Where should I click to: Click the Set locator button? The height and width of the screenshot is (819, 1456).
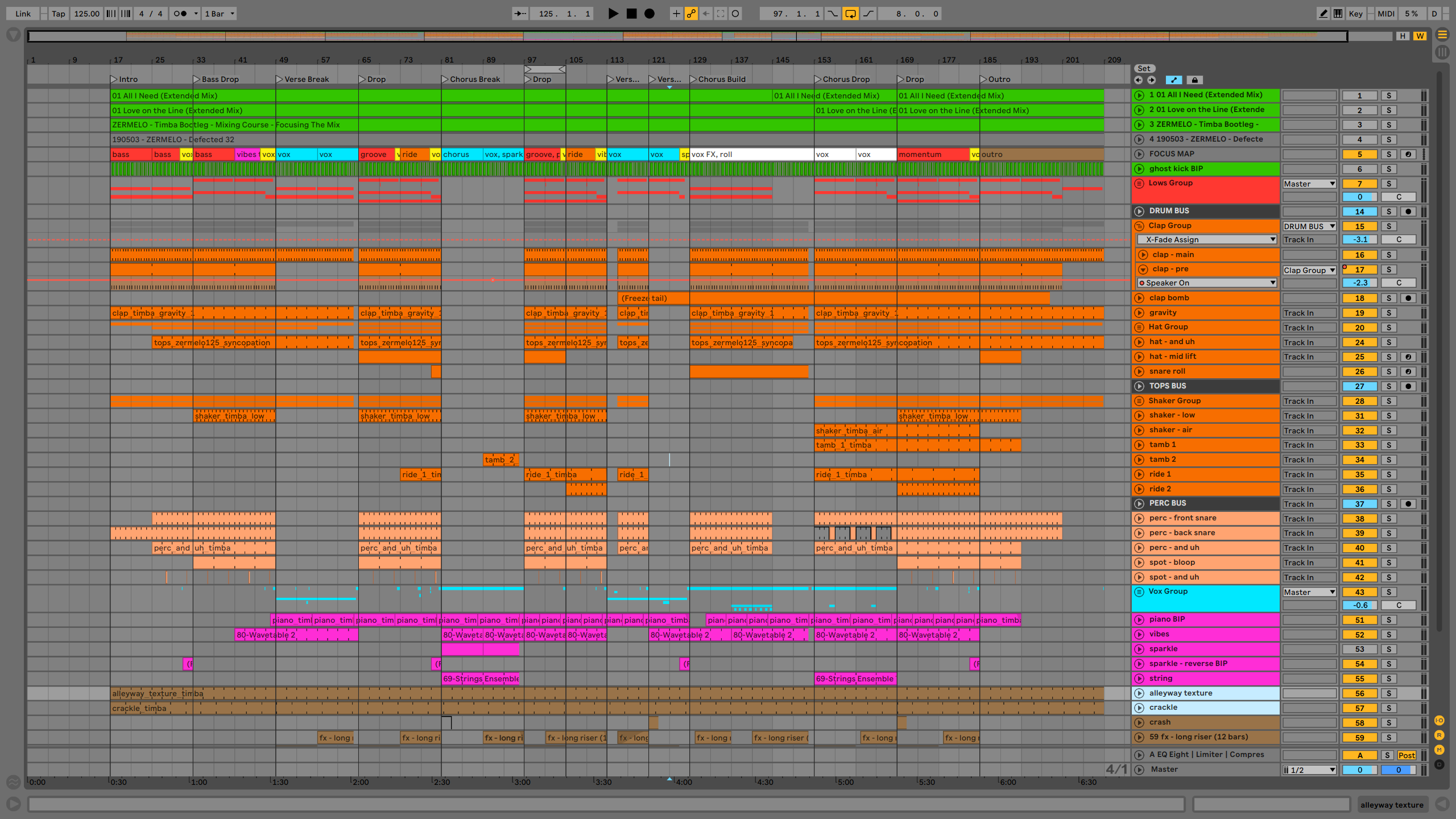pyautogui.click(x=1144, y=68)
